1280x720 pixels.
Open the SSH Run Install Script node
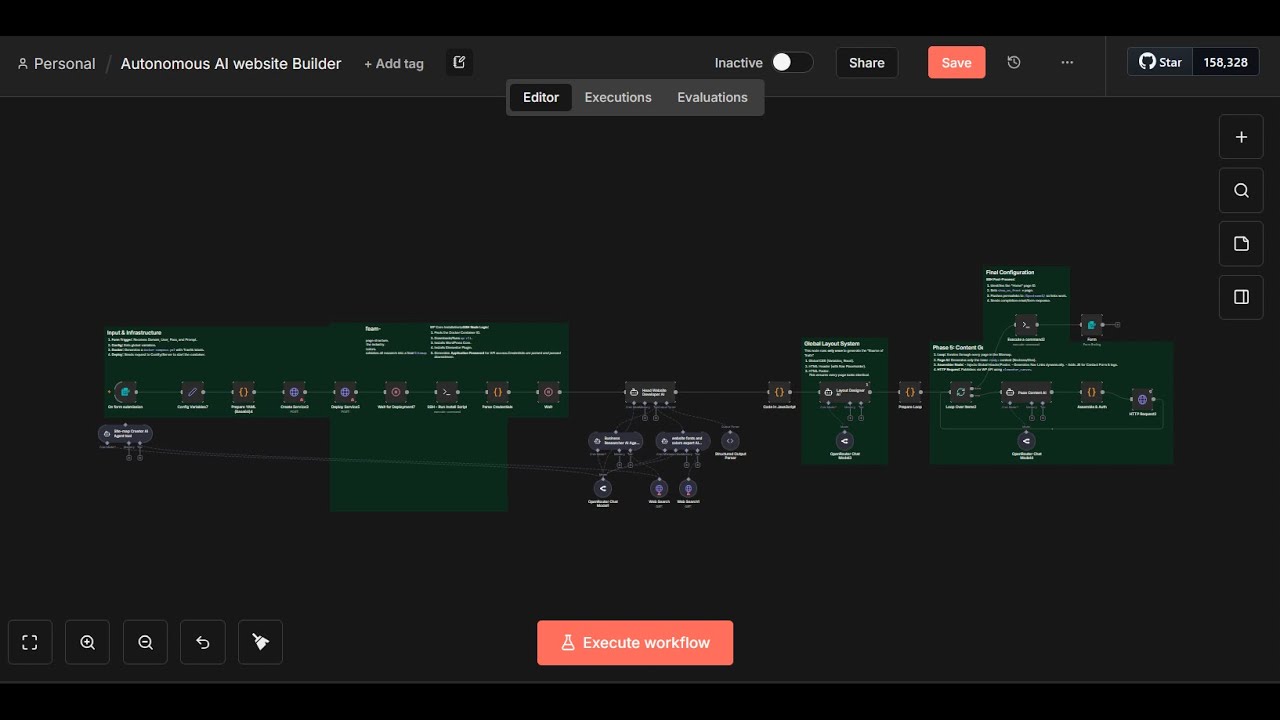[447, 392]
